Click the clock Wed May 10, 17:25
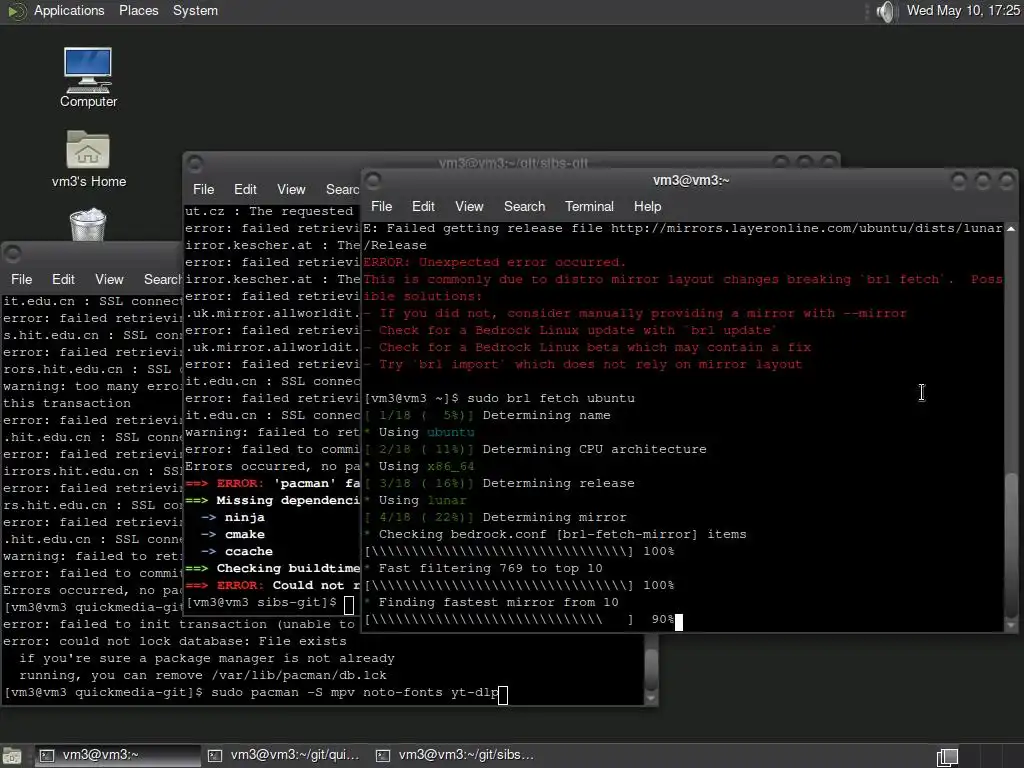Viewport: 1024px width, 768px height. tap(963, 11)
